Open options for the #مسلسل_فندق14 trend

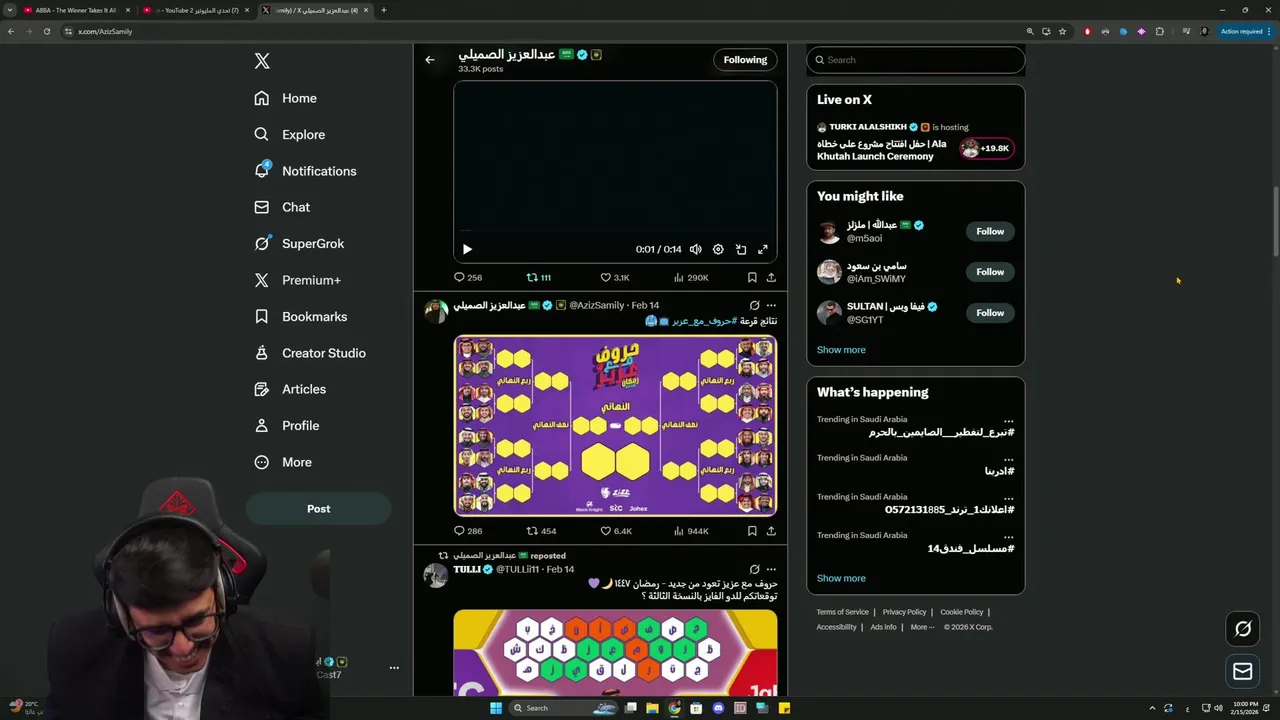(1008, 536)
